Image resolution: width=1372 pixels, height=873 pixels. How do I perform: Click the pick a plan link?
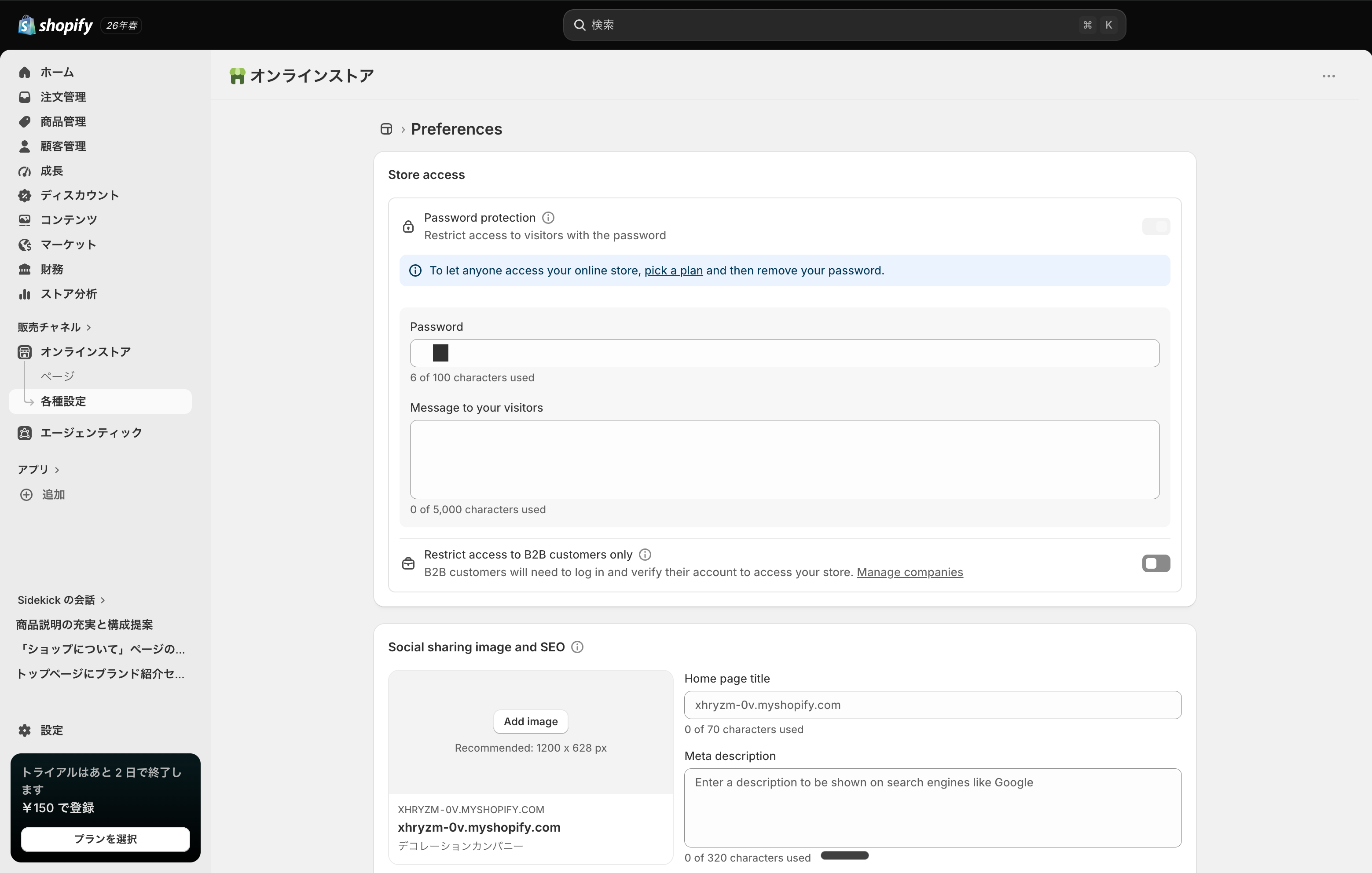point(674,270)
